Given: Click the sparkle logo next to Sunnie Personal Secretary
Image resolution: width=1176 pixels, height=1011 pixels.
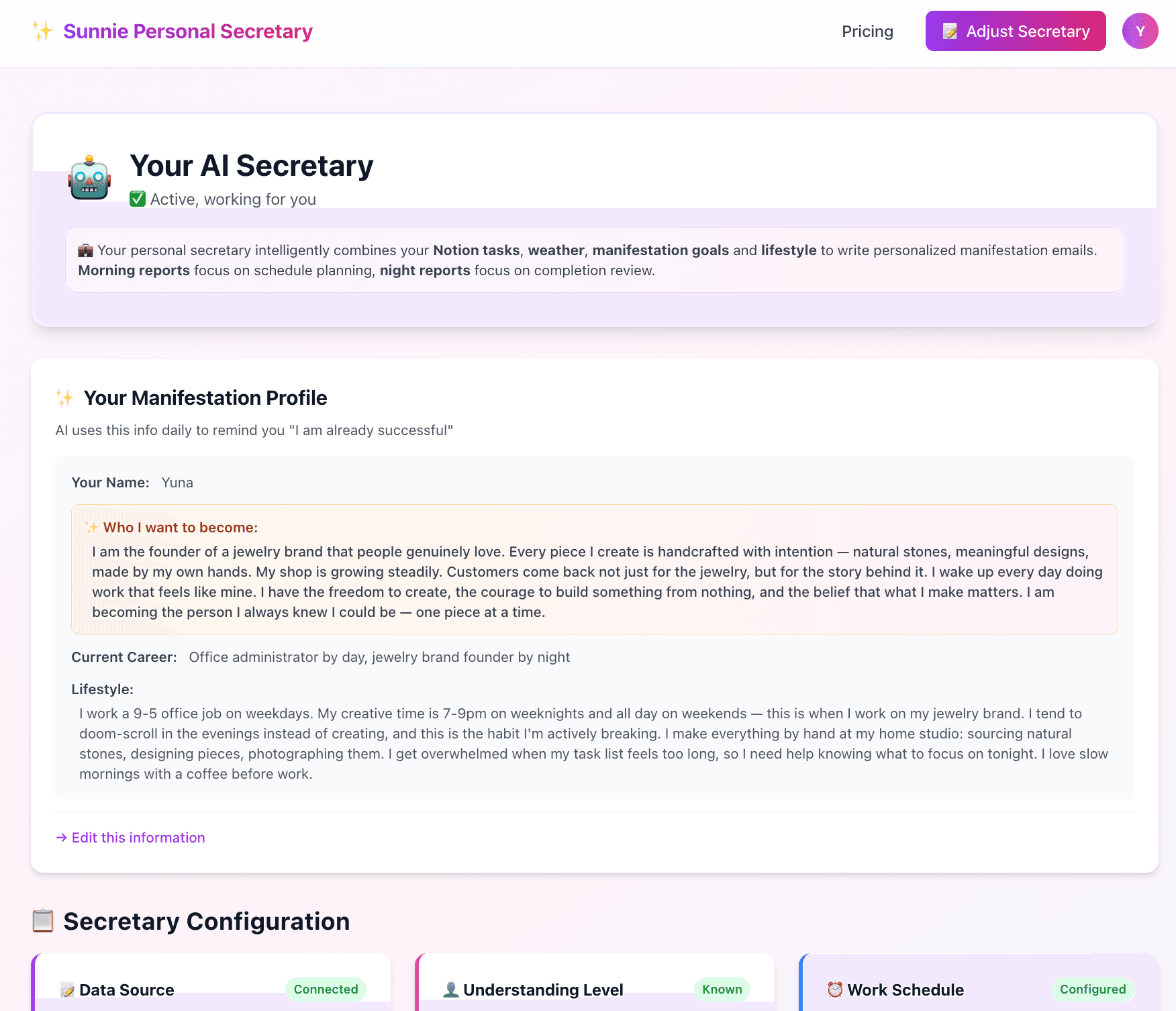Looking at the screenshot, I should coord(42,31).
